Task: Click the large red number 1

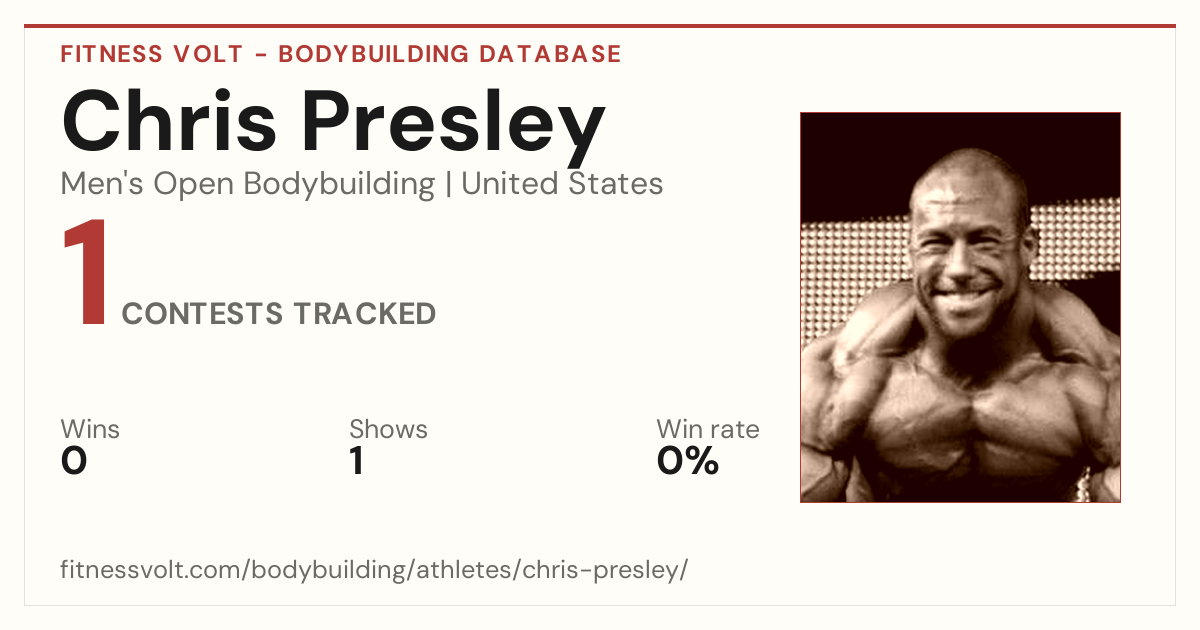Action: pyautogui.click(x=85, y=274)
